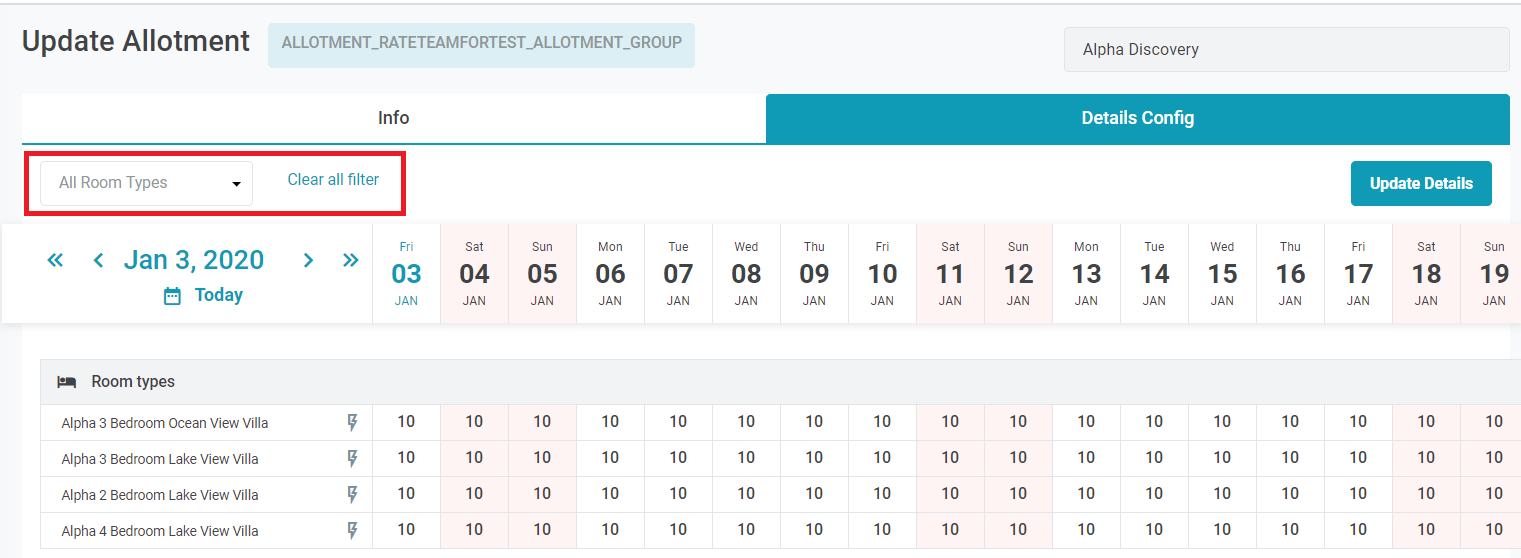Click lightning icon for Alpha 3 Bedroom Ocean View Villa
Image resolution: width=1521 pixels, height=558 pixels.
352,423
